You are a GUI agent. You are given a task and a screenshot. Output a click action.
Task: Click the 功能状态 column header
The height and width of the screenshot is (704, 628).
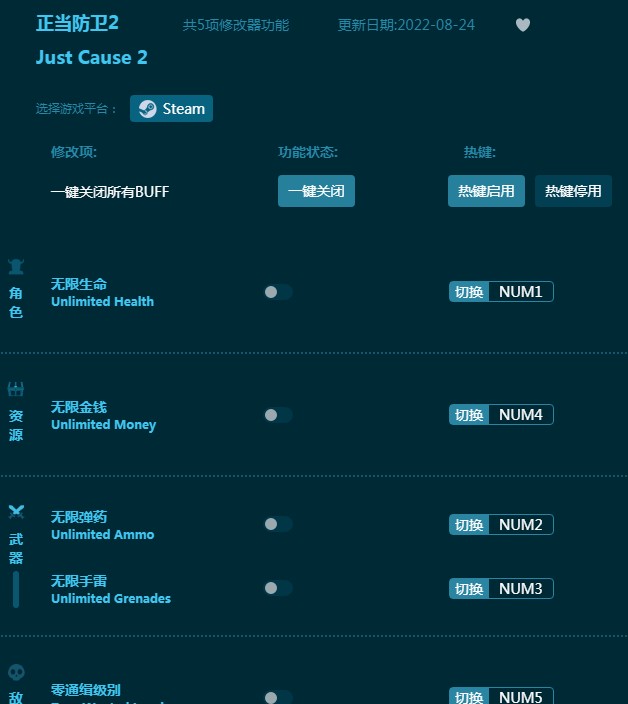point(308,152)
